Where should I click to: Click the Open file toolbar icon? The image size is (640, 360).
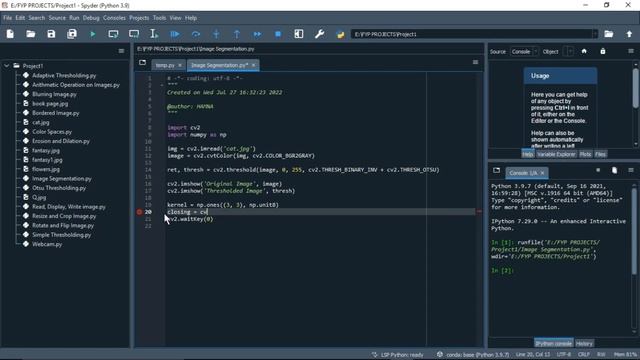[31, 34]
